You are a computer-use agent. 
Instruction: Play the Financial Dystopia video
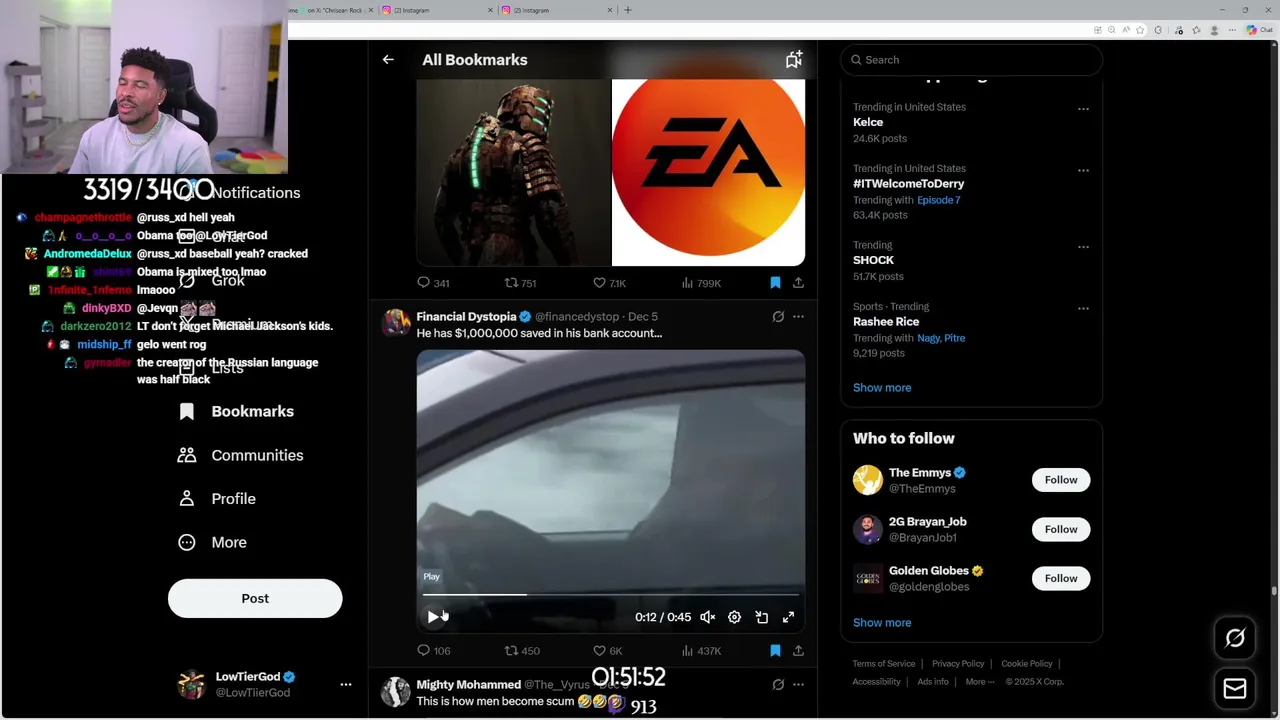[433, 617]
